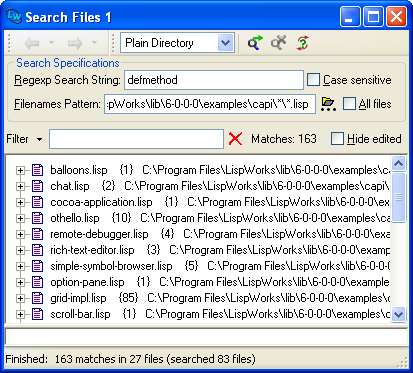413x373 pixels.
Task: Clear the filter with red X
Action: [235, 139]
